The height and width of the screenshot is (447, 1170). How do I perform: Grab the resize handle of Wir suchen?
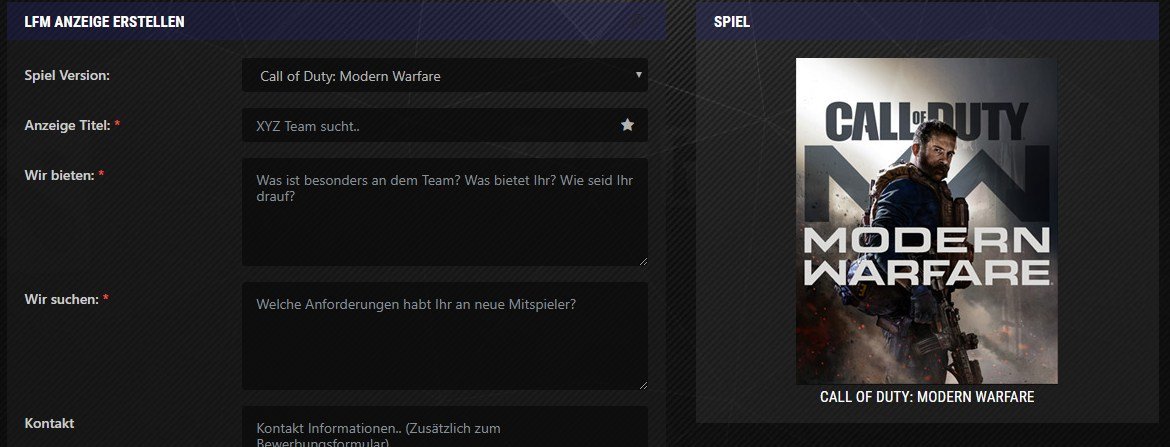point(642,384)
